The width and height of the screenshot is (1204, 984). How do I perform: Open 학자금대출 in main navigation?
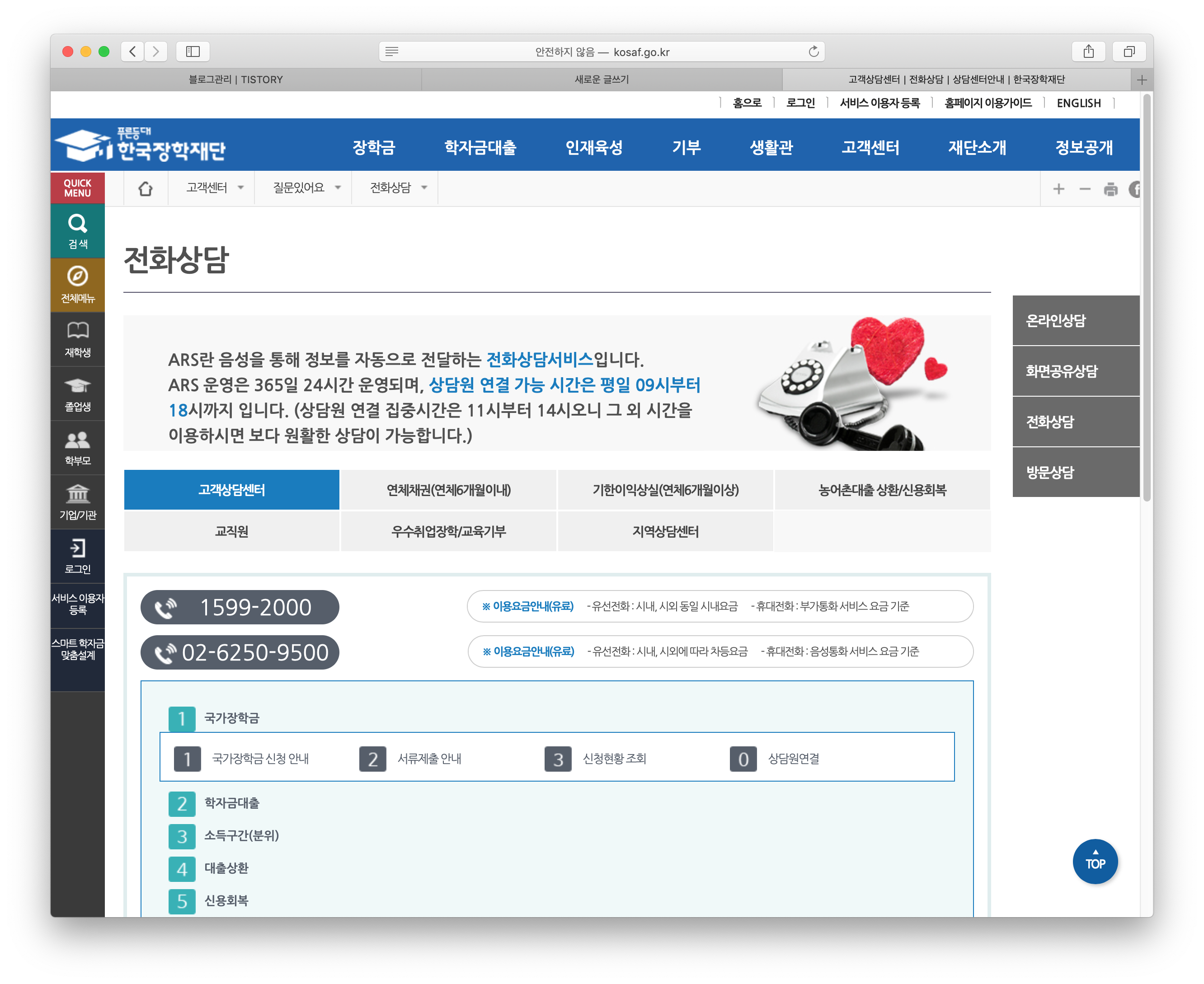[480, 147]
